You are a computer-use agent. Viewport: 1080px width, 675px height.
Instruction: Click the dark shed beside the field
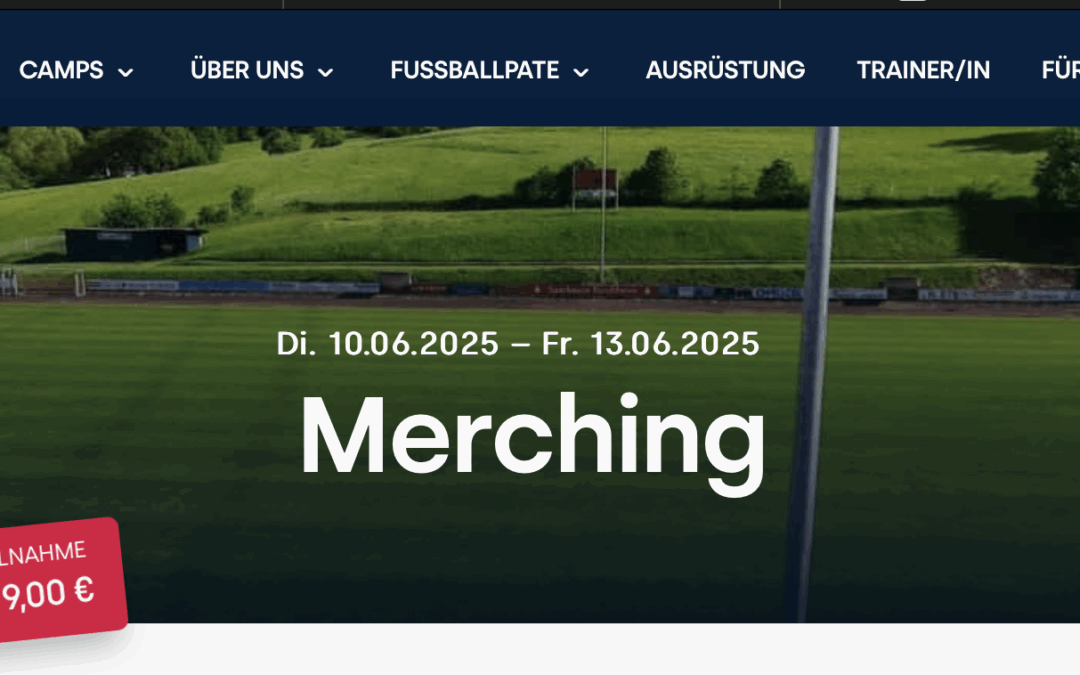pos(134,244)
